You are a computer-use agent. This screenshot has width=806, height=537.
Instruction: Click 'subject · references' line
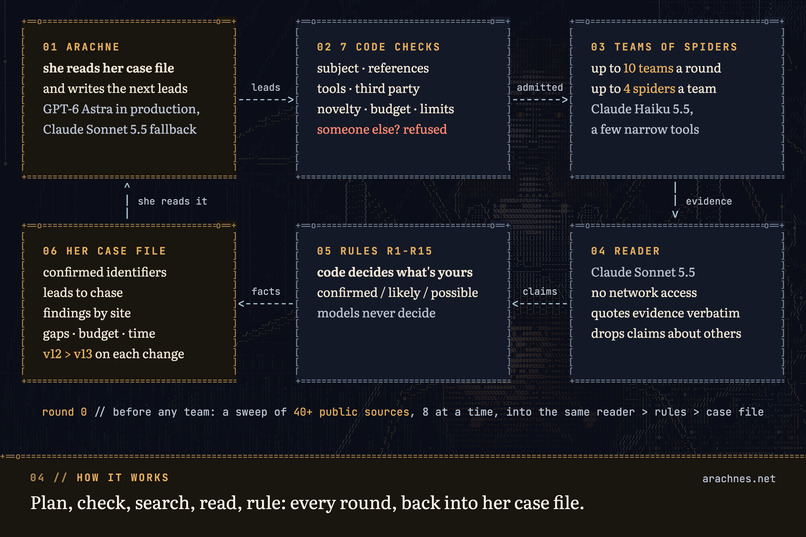coord(373,68)
